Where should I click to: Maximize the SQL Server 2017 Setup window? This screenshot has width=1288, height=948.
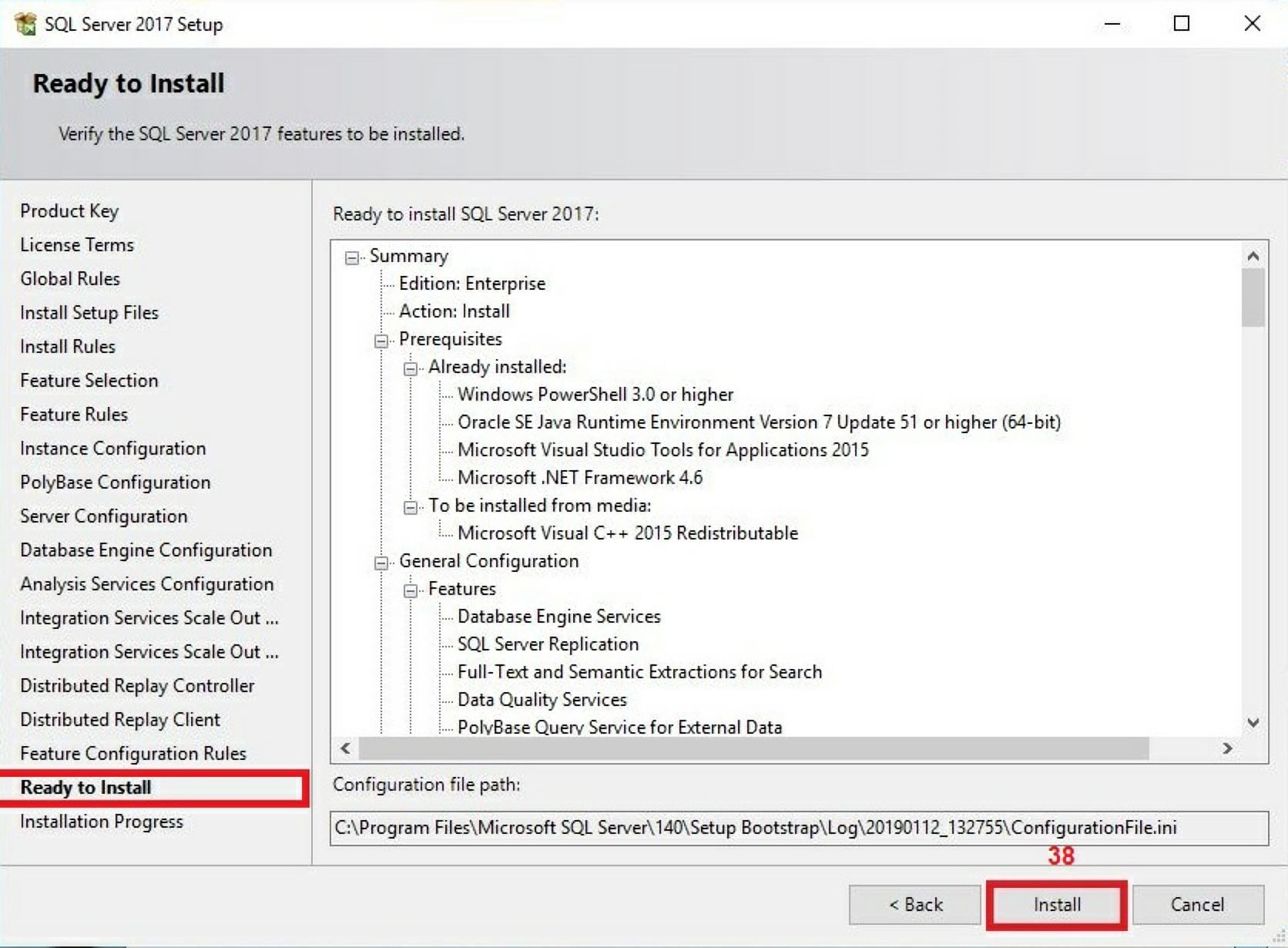coord(1182,24)
